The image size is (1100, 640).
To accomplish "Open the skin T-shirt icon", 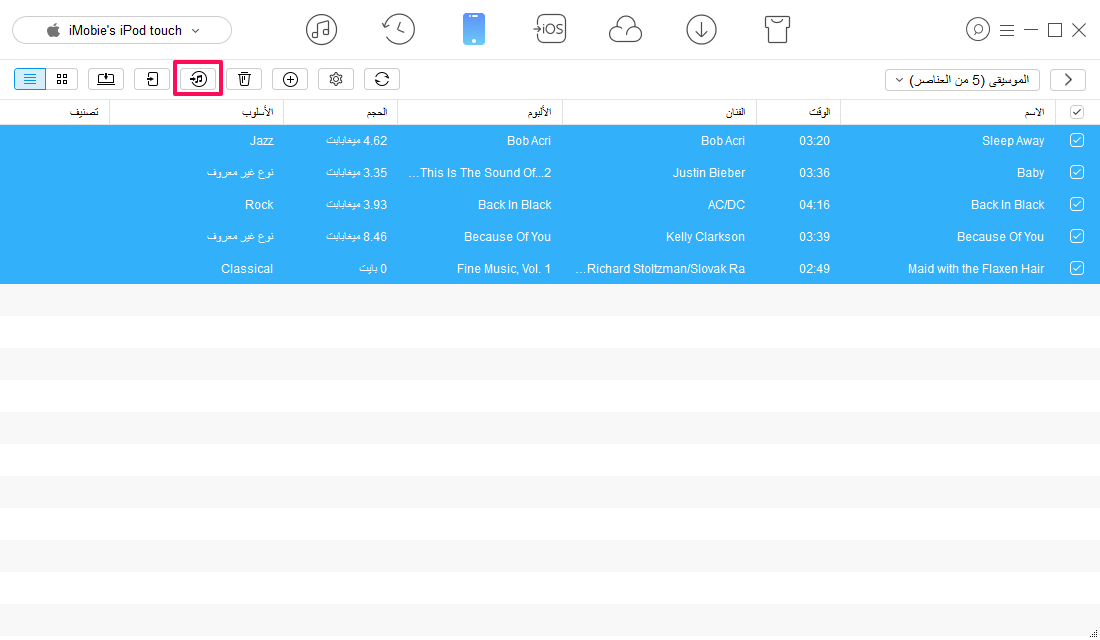I will coord(777,29).
